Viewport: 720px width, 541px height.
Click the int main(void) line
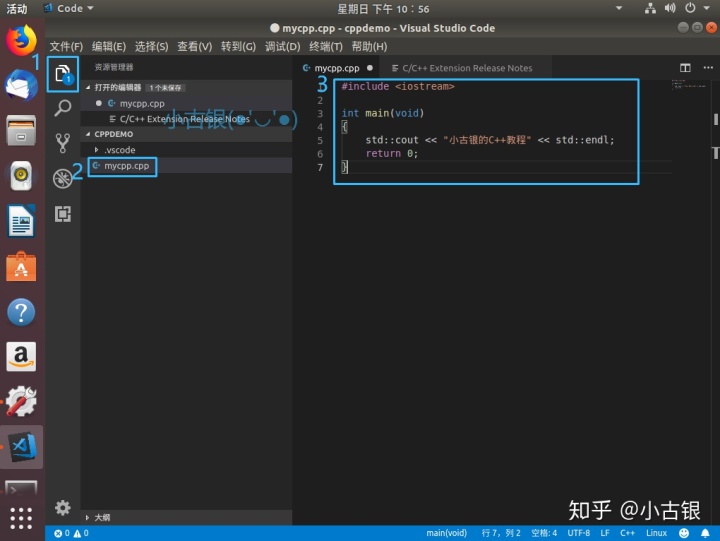tap(382, 113)
